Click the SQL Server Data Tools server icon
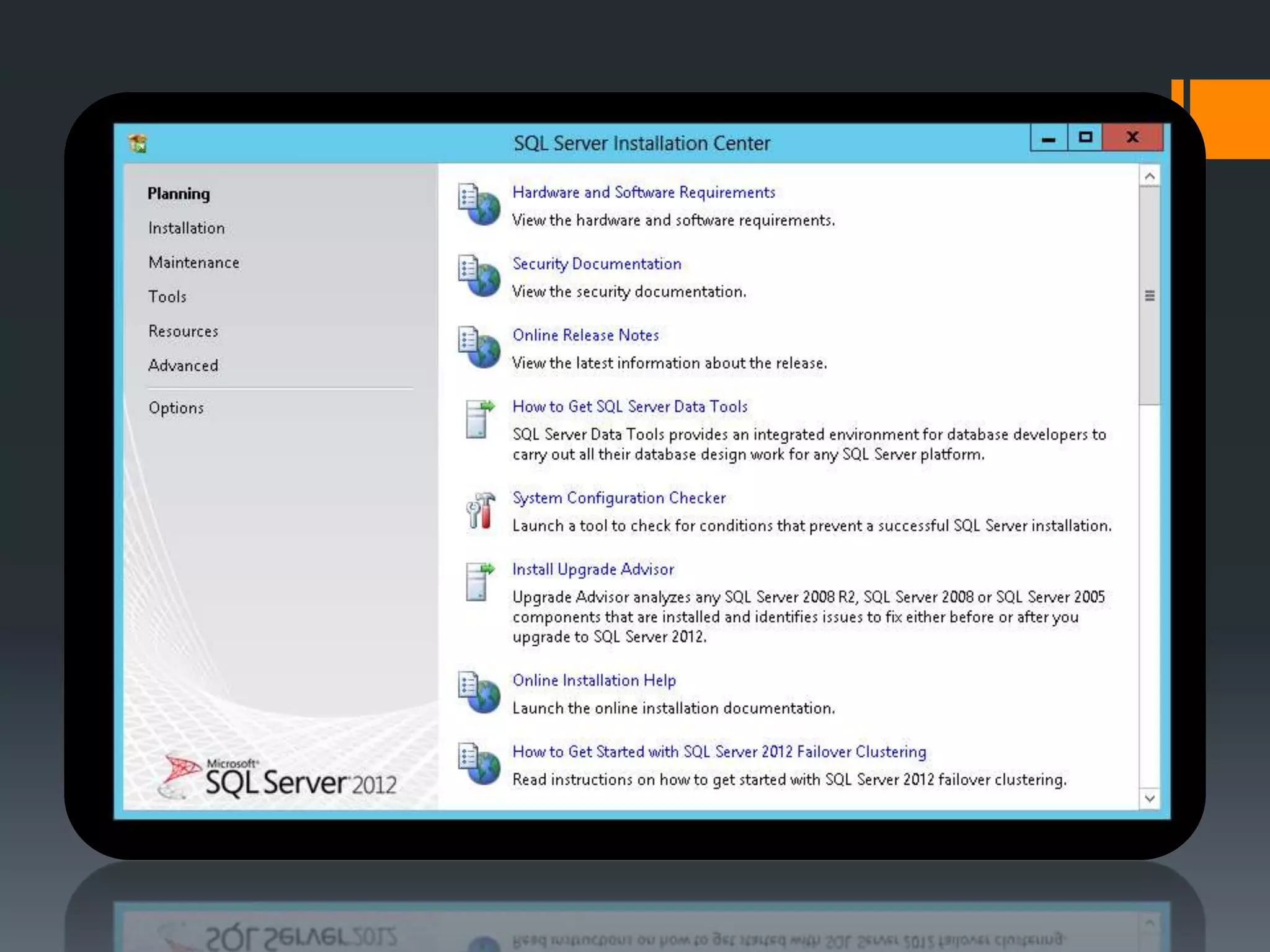1270x952 pixels. click(479, 419)
